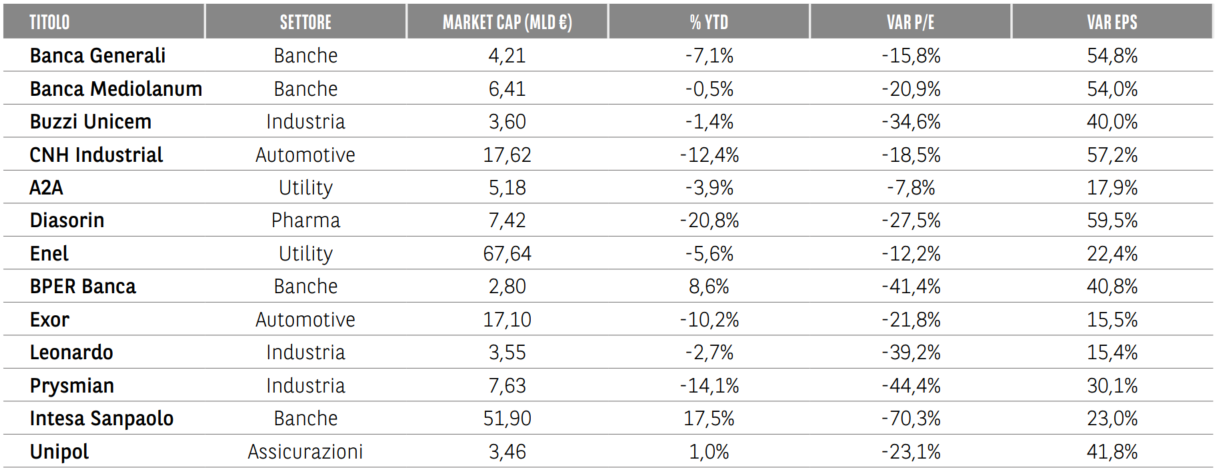The width and height of the screenshot is (1216, 469).
Task: Click the TITOLO column header
Action: click(x=49, y=22)
